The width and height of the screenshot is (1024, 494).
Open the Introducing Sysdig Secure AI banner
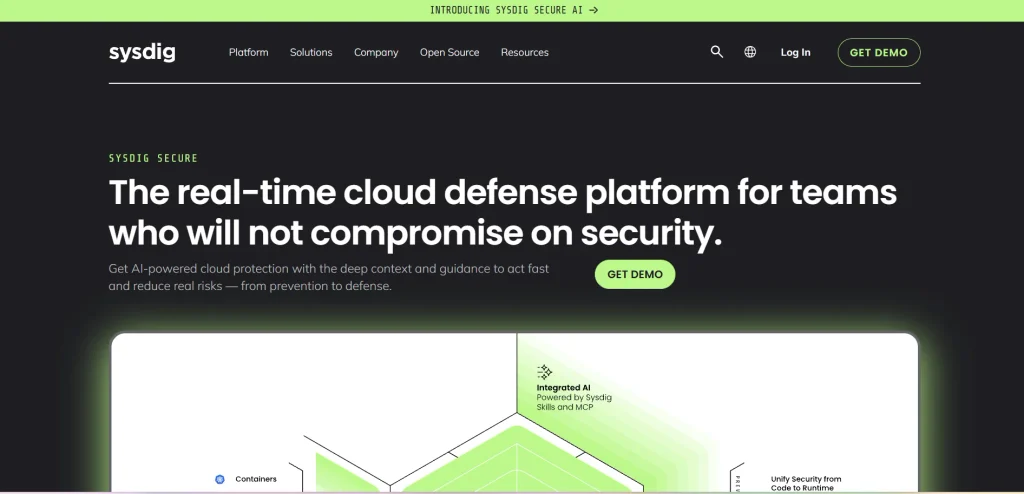pos(514,10)
